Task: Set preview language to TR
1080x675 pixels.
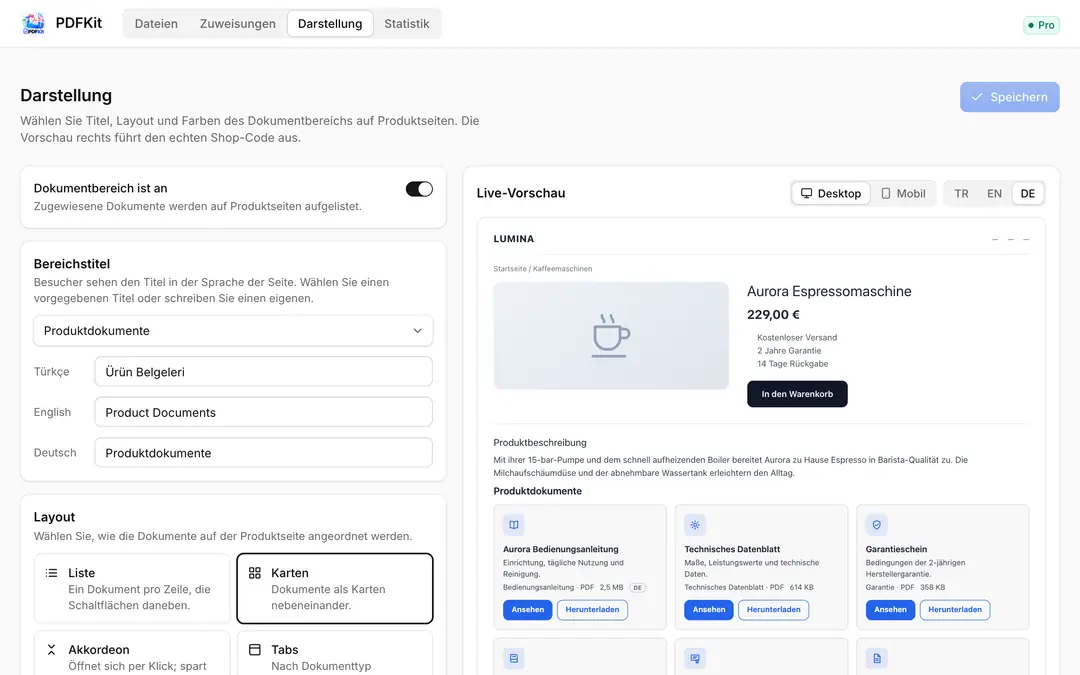Action: click(x=962, y=194)
